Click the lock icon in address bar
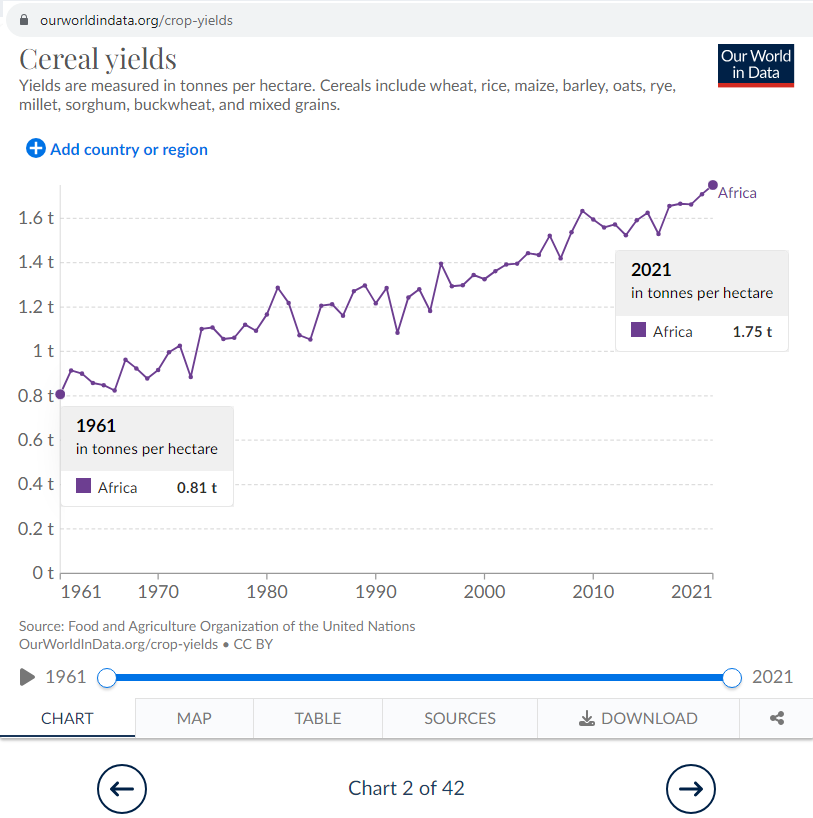 coord(25,20)
